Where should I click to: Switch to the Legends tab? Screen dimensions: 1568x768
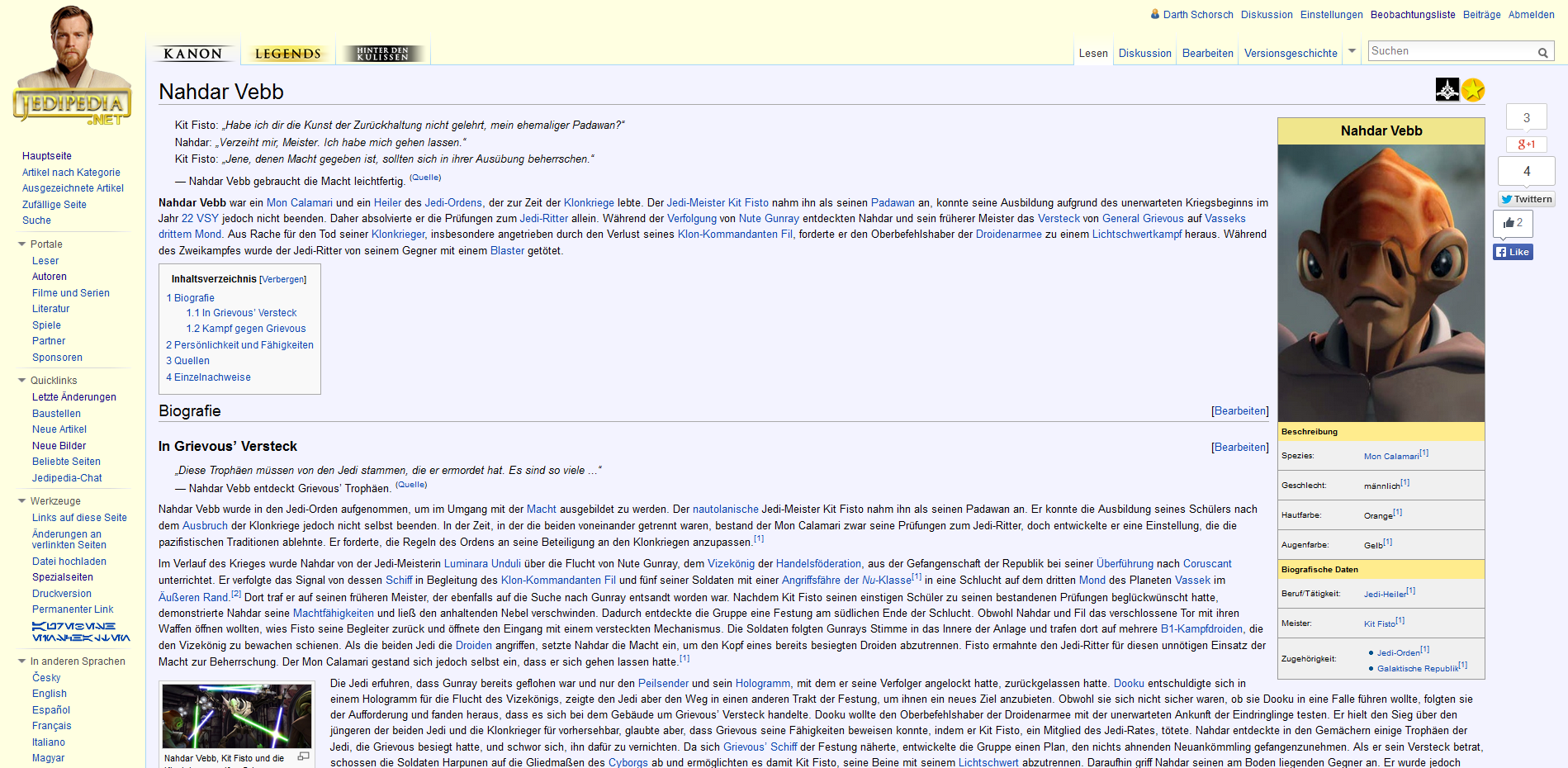[288, 54]
